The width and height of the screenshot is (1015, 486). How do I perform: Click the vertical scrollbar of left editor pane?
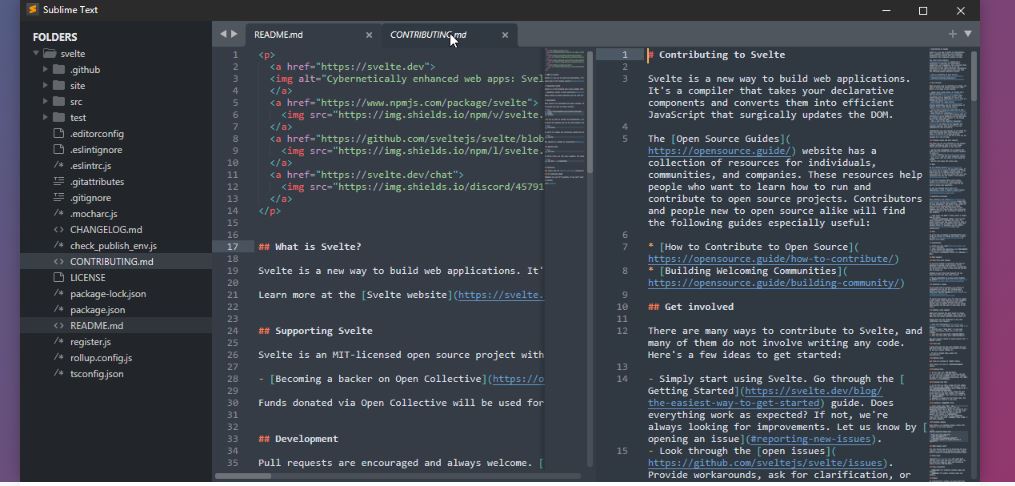pyautogui.click(x=590, y=112)
